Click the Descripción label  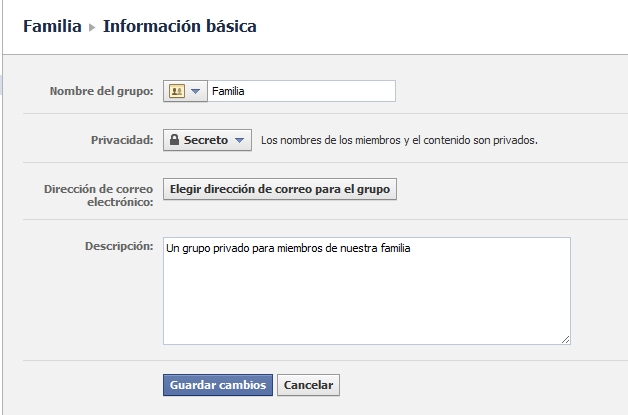[x=119, y=246]
